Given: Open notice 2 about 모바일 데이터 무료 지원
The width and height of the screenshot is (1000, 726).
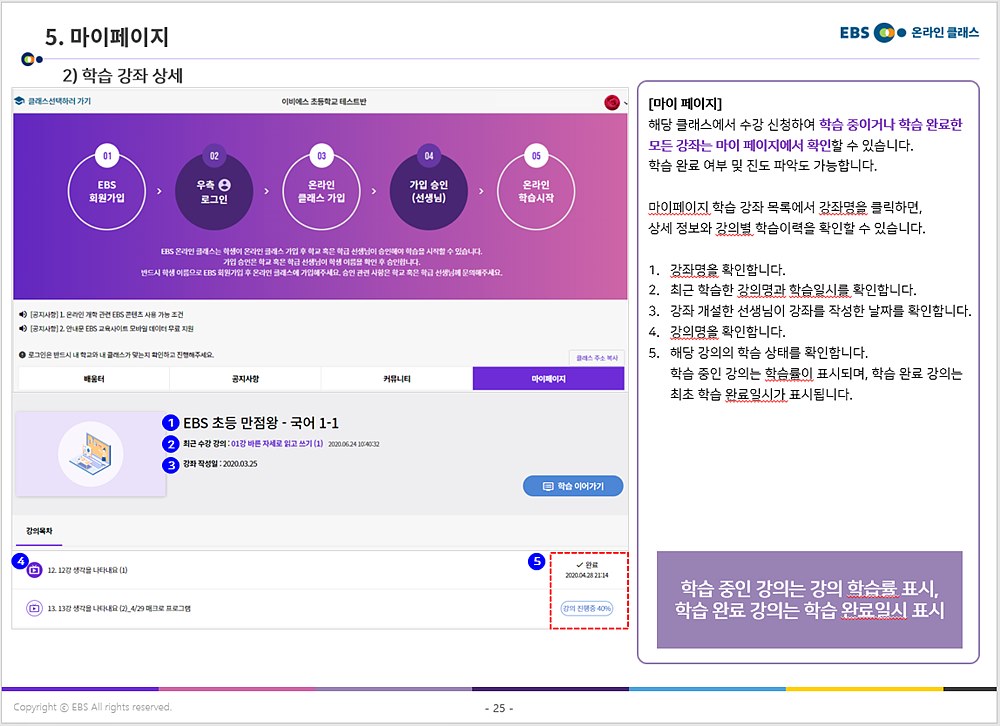Looking at the screenshot, I should (x=112, y=329).
